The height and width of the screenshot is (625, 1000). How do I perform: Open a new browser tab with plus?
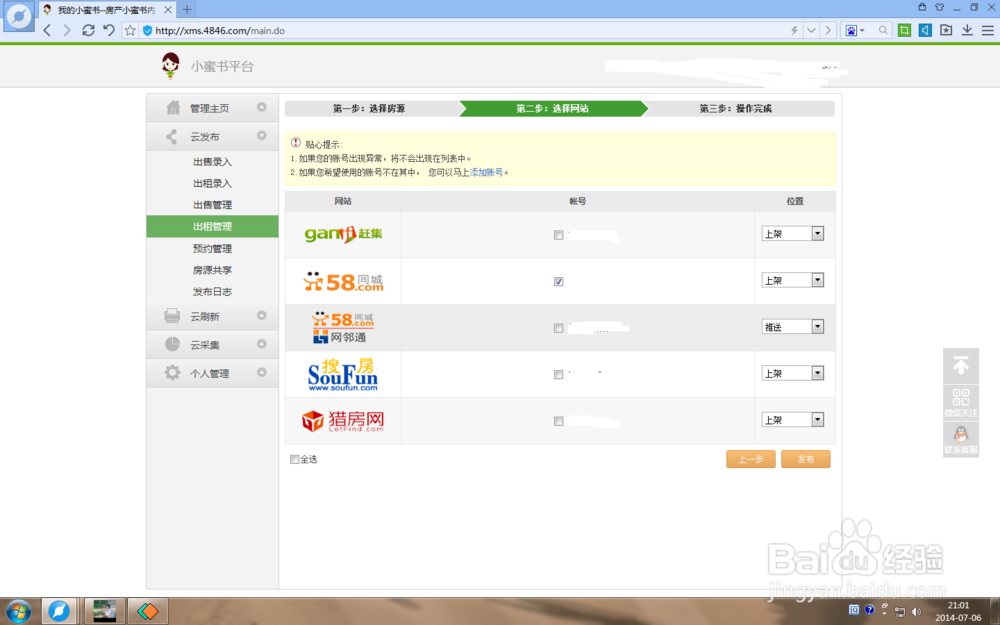(187, 10)
